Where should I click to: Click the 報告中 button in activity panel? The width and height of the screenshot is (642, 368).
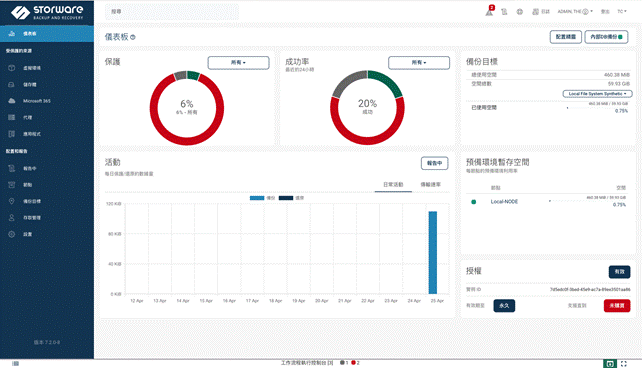coord(434,163)
